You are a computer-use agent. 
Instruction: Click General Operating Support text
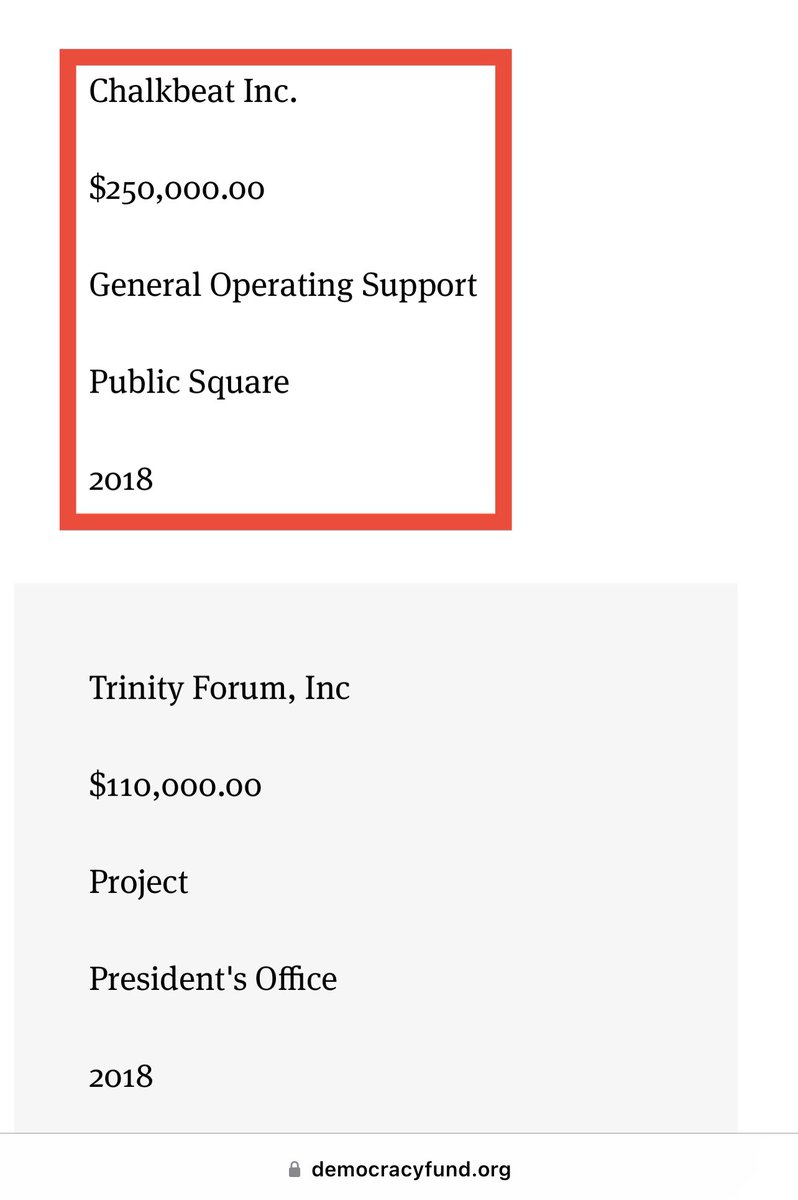pos(283,286)
